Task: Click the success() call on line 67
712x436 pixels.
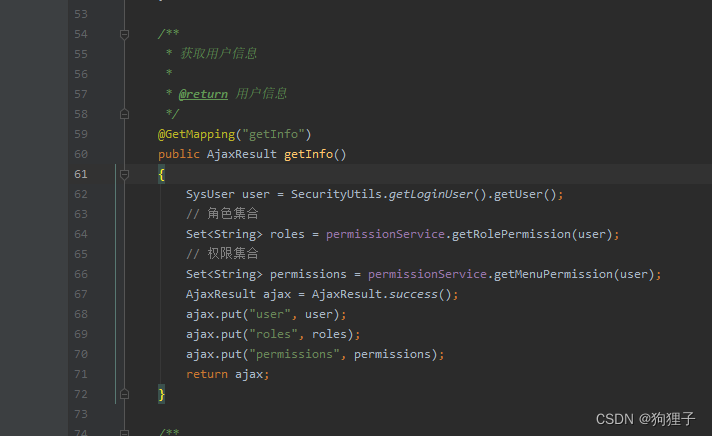Action: [420, 294]
